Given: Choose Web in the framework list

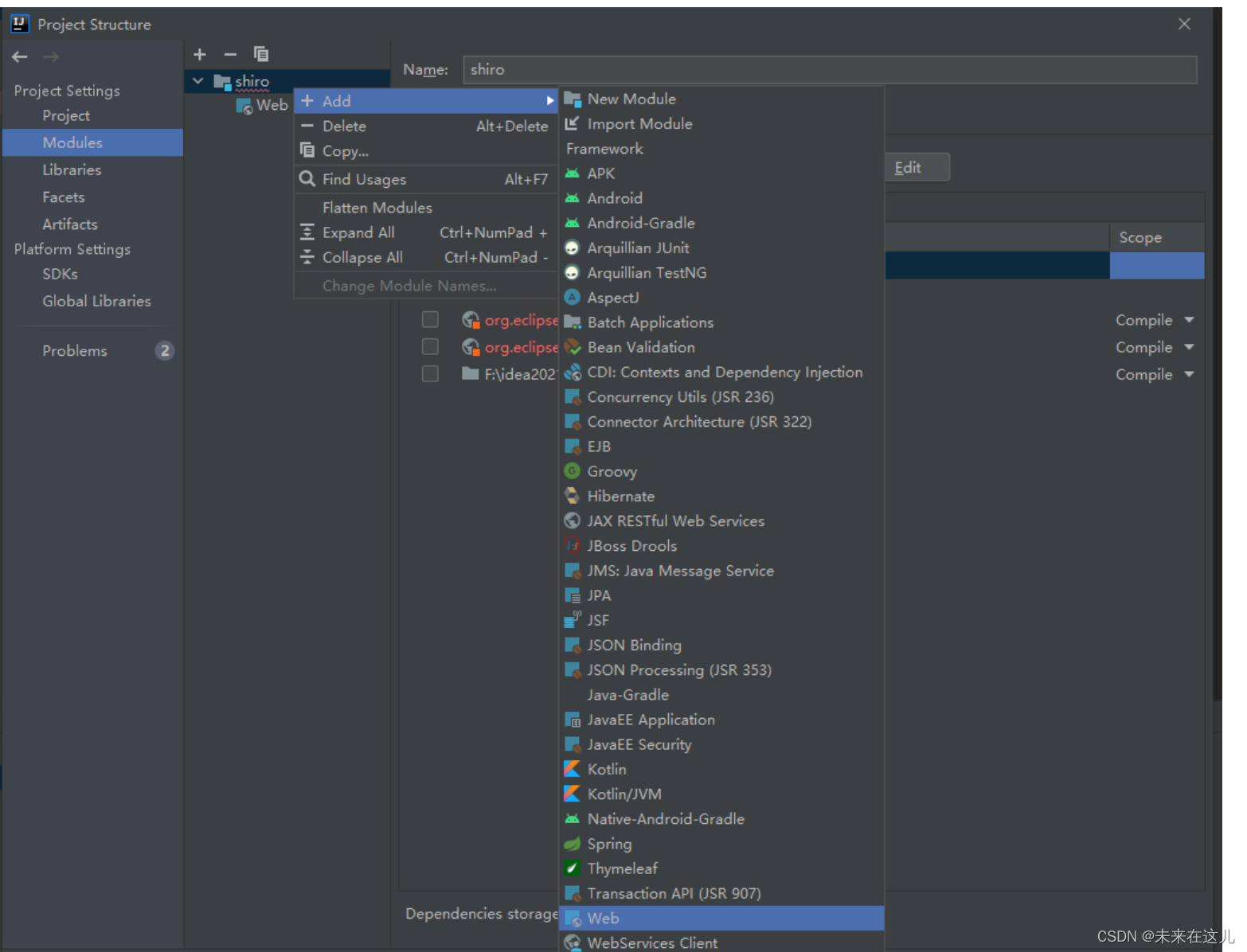Looking at the screenshot, I should (721, 918).
